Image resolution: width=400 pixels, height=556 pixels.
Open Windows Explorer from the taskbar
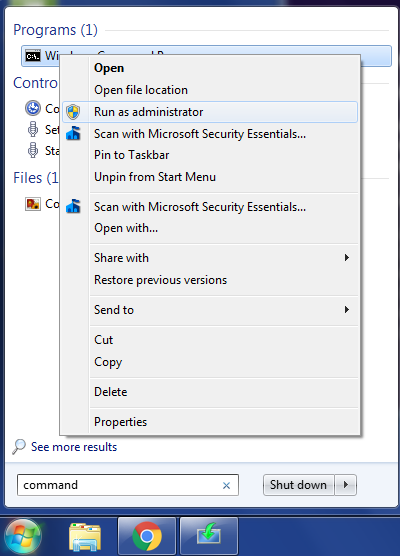pyautogui.click(x=85, y=537)
